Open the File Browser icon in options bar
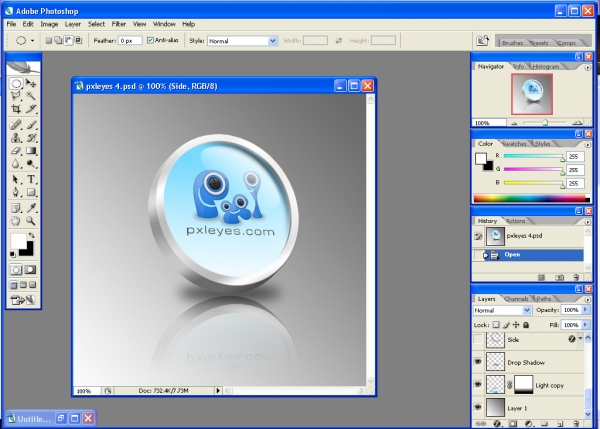600x429 pixels. click(x=482, y=41)
